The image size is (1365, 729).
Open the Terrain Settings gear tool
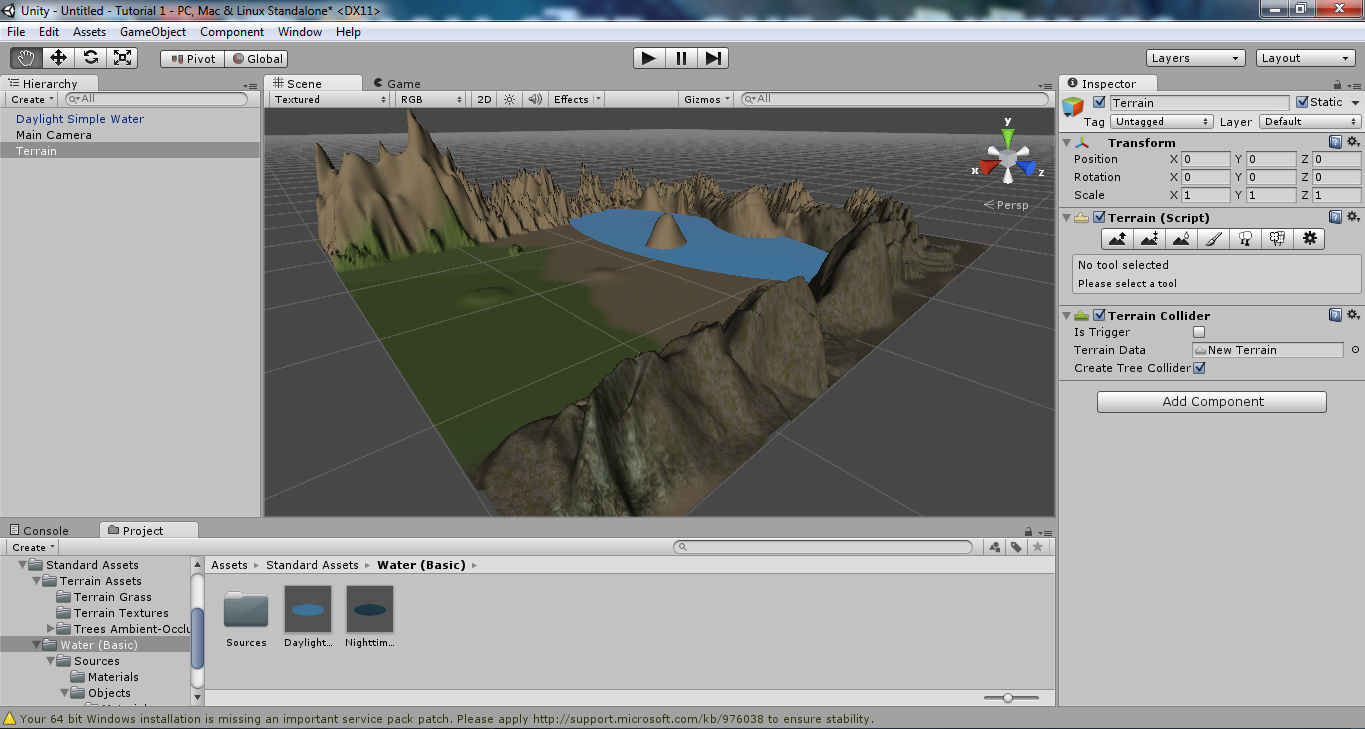tap(1309, 238)
